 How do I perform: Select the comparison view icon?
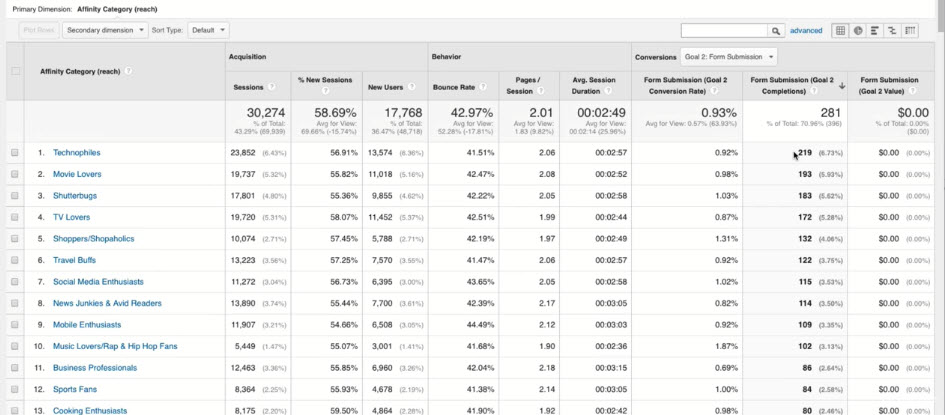click(892, 31)
